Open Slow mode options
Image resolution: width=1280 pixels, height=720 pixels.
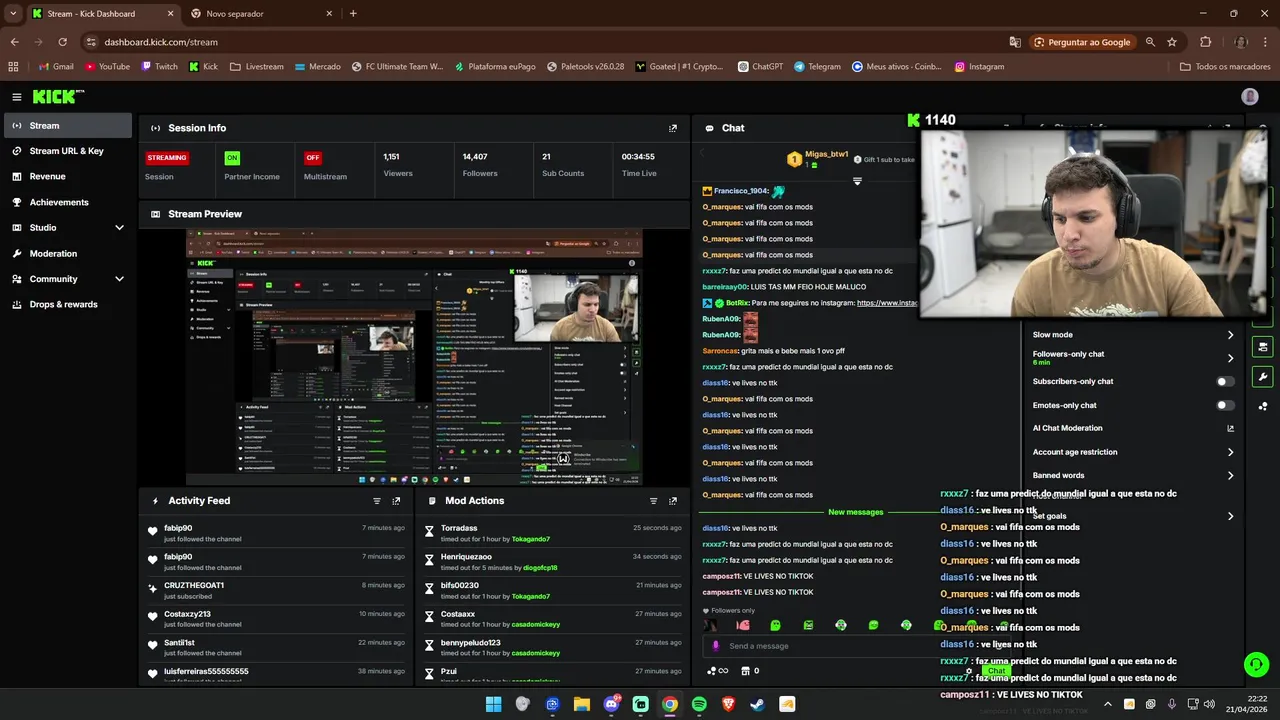pyautogui.click(x=1134, y=335)
